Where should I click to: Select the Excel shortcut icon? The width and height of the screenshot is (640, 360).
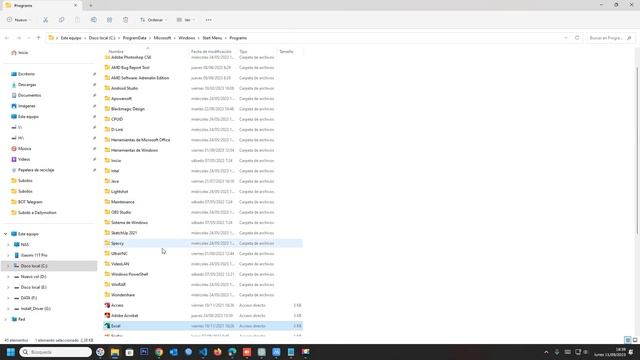point(107,326)
